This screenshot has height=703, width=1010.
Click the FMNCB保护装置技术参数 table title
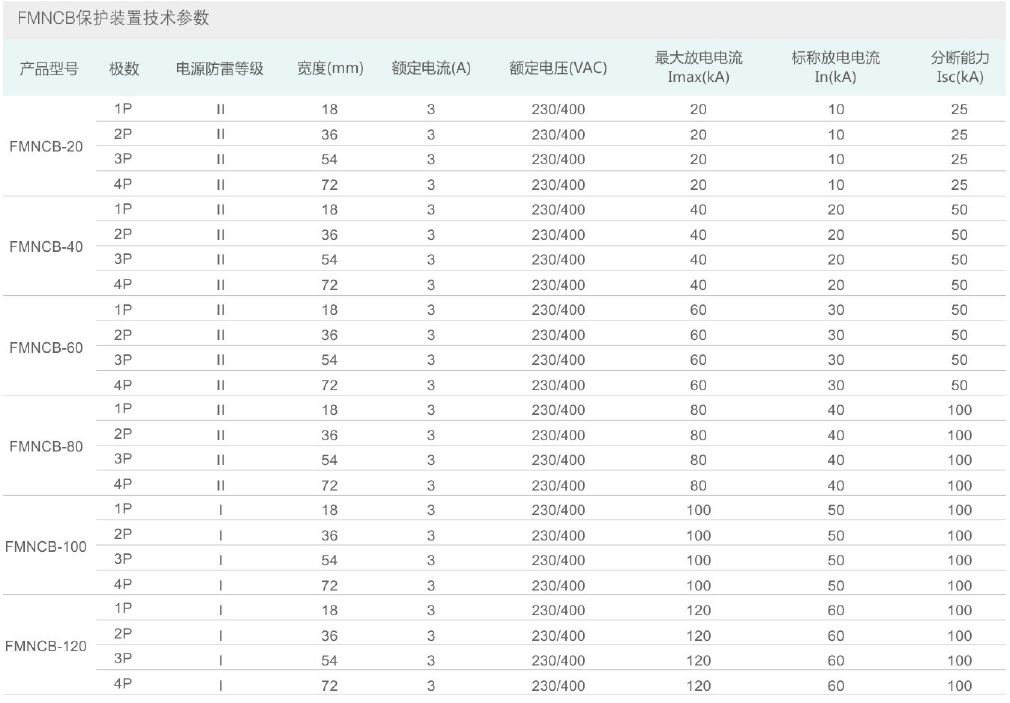(x=113, y=19)
